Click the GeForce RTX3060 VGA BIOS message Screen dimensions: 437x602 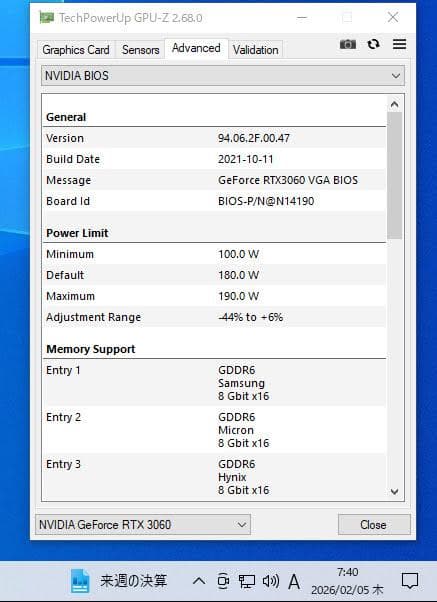point(288,180)
